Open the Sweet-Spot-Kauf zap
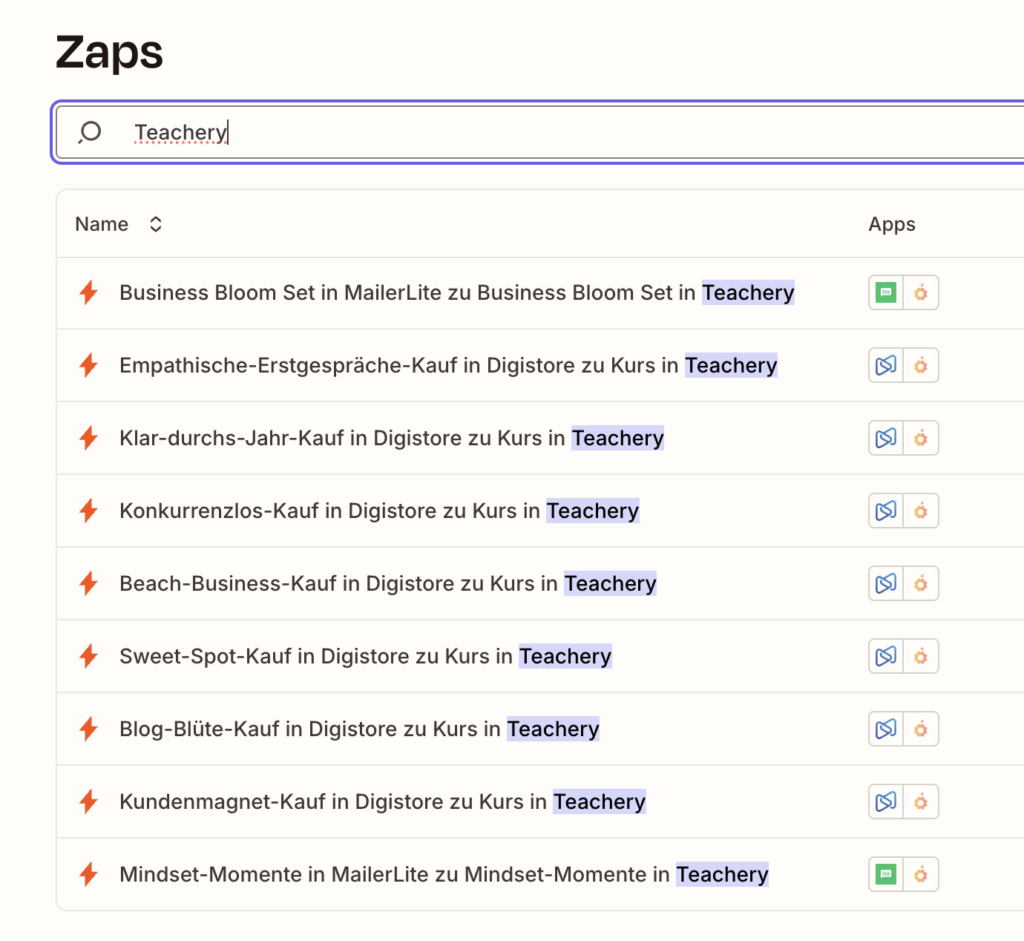The height and width of the screenshot is (941, 1024). (365, 656)
